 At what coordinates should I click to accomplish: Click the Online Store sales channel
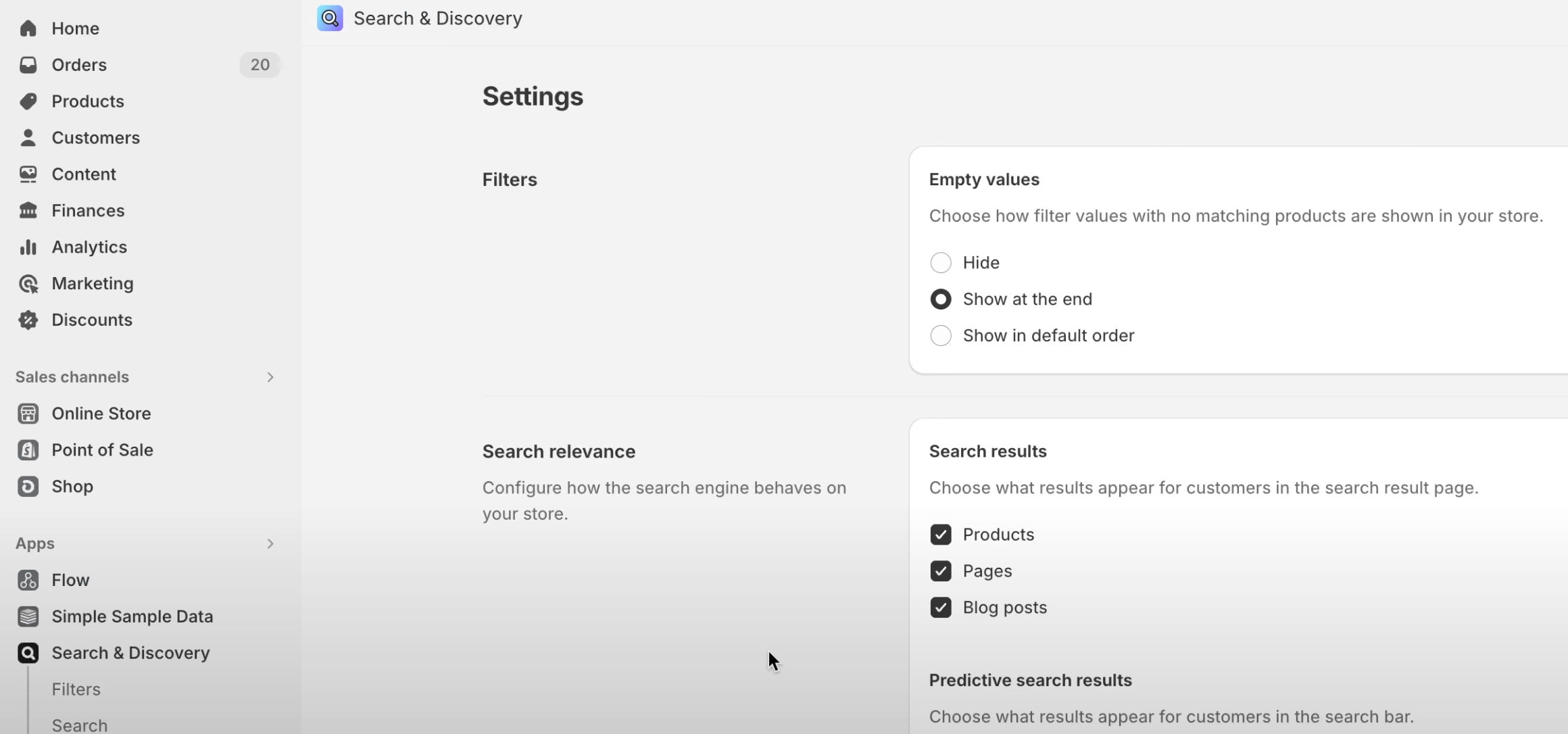click(101, 413)
